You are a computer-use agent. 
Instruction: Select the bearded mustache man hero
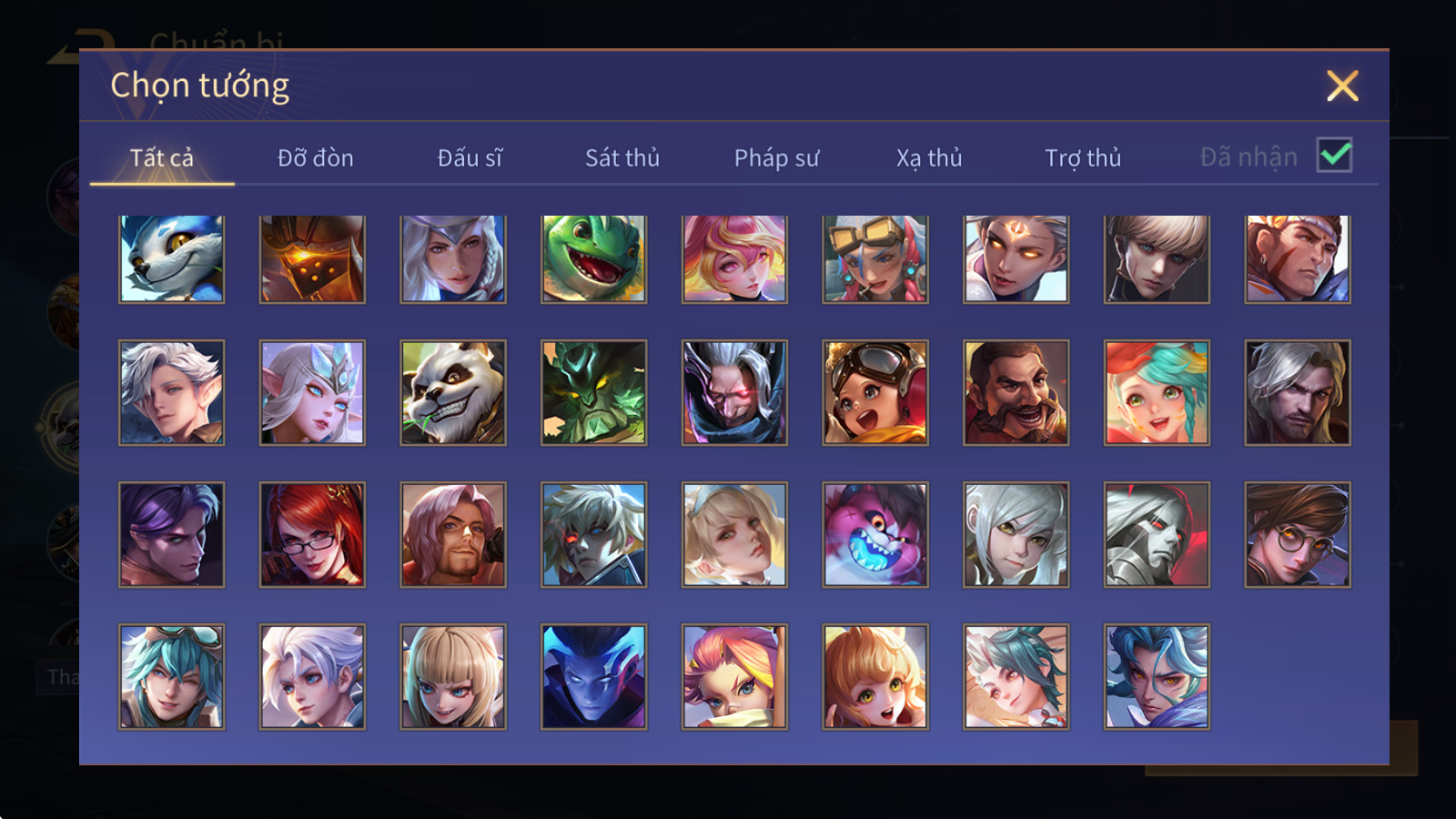point(1016,392)
